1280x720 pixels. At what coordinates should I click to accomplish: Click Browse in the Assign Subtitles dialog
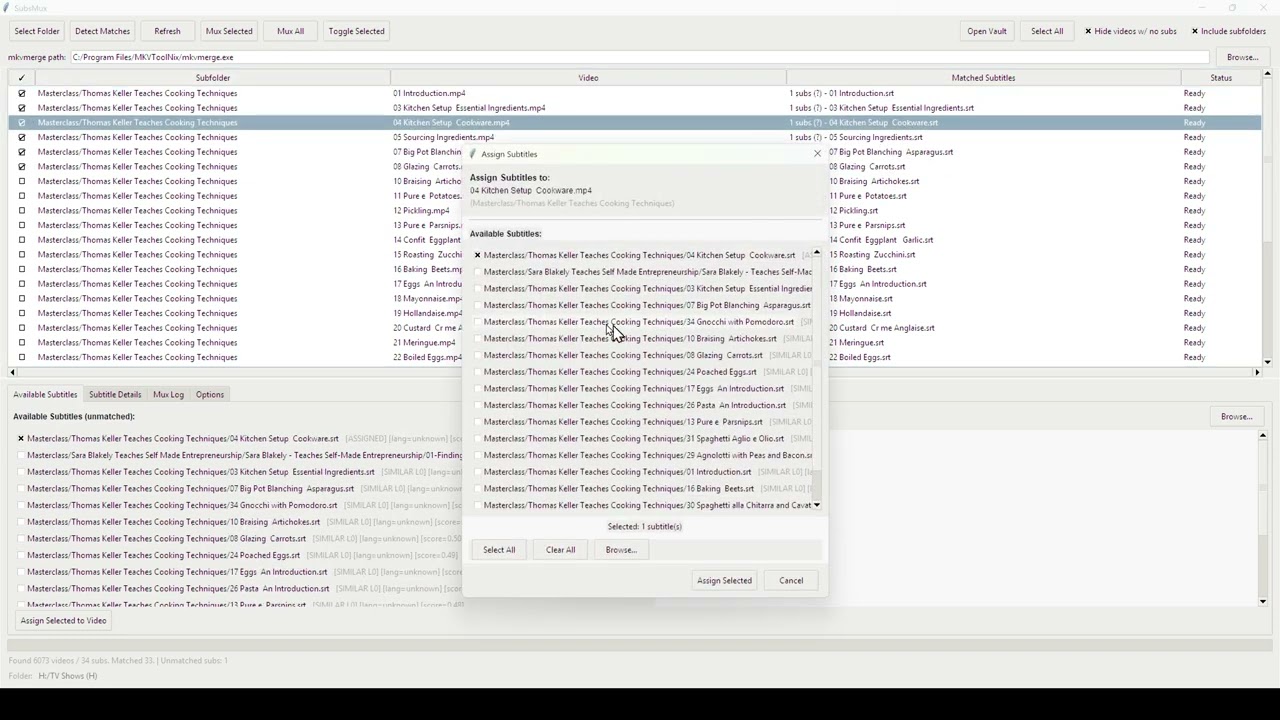coord(620,549)
